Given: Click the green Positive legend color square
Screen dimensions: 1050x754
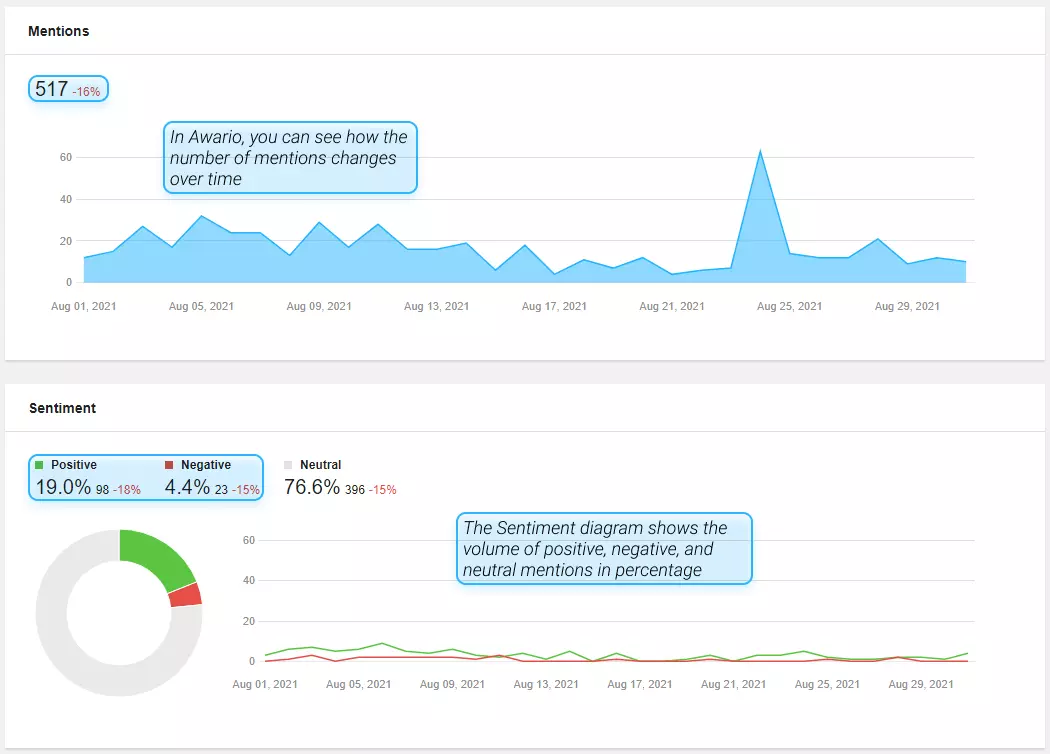Looking at the screenshot, I should point(39,465).
